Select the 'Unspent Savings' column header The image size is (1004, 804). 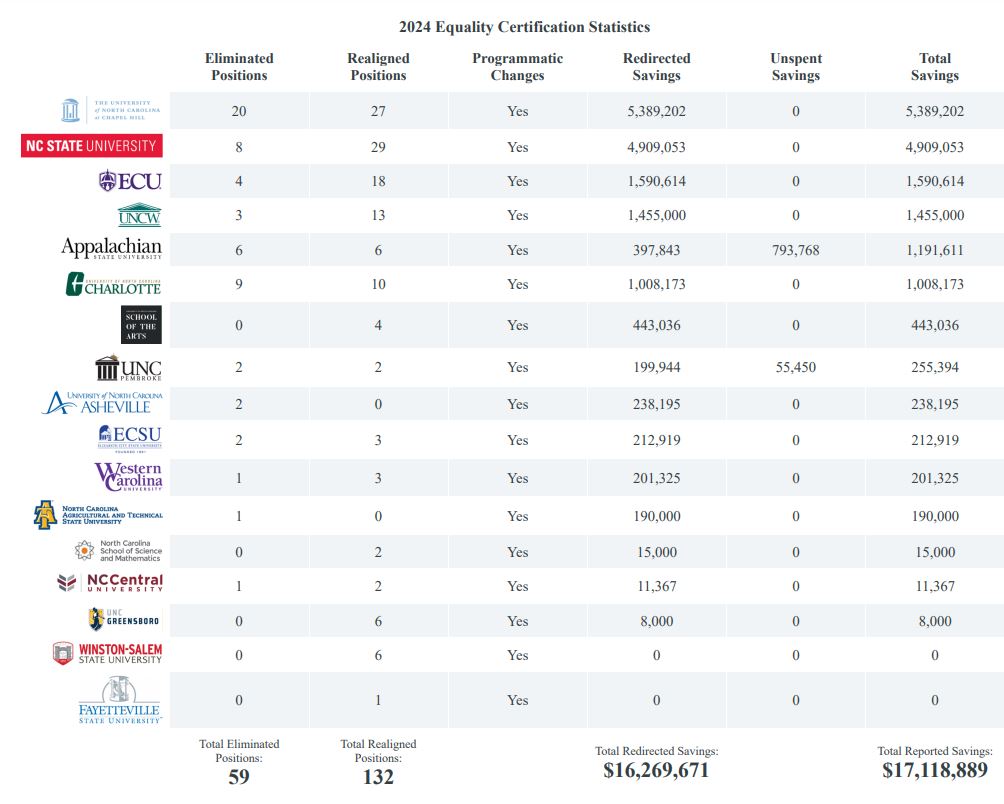click(796, 67)
